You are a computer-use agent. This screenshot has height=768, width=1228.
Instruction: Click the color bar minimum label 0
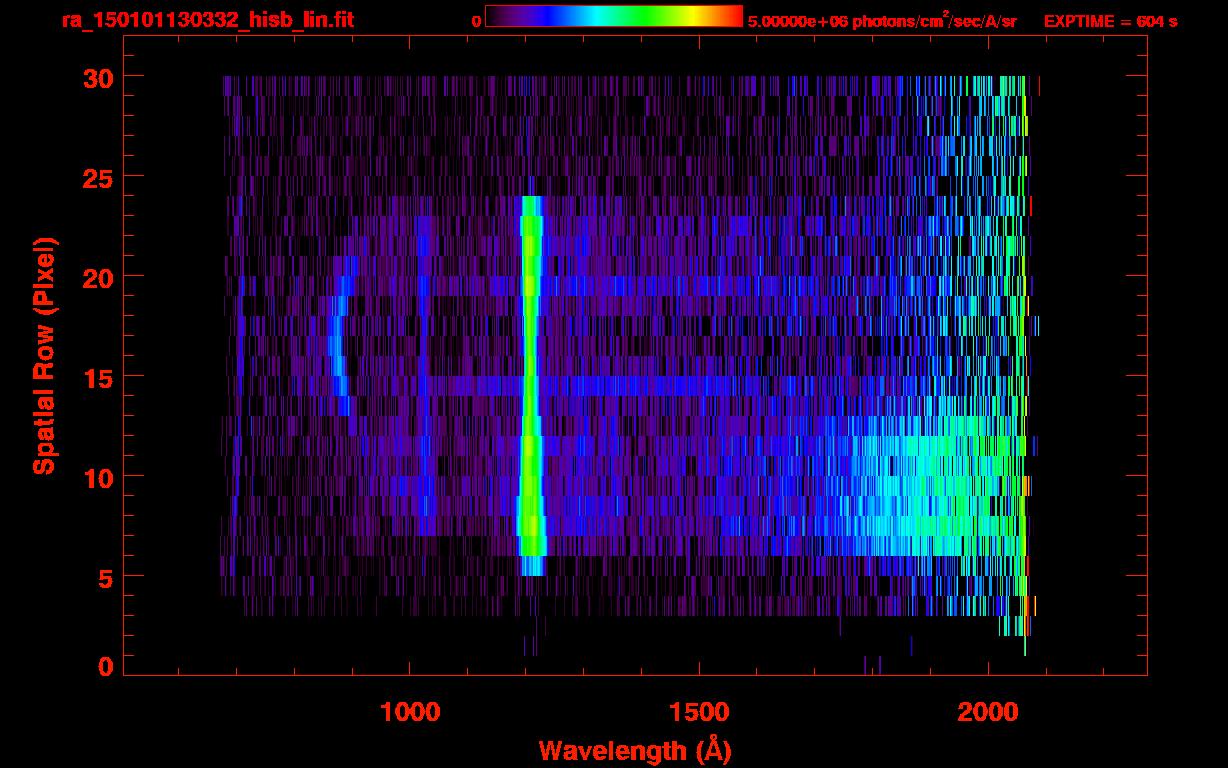(x=476, y=21)
